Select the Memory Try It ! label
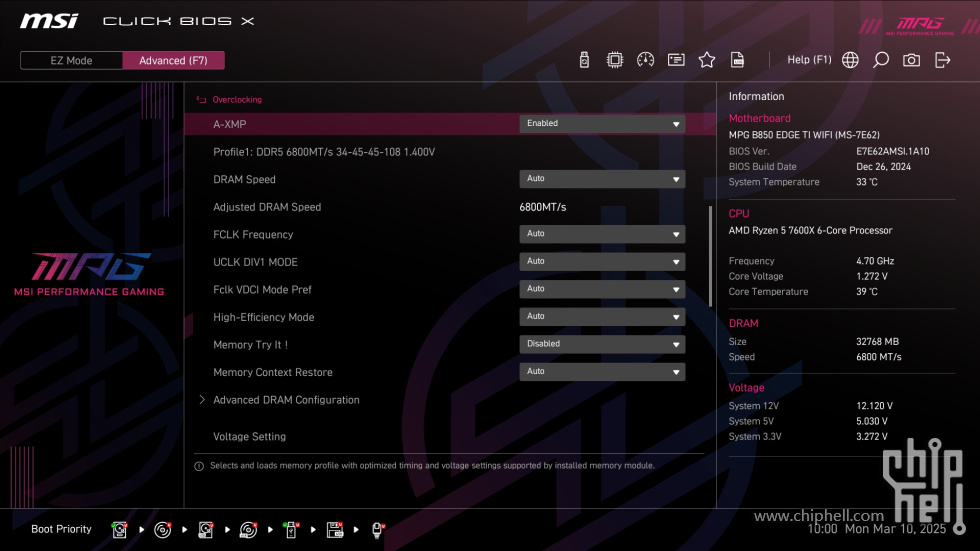 (x=251, y=344)
